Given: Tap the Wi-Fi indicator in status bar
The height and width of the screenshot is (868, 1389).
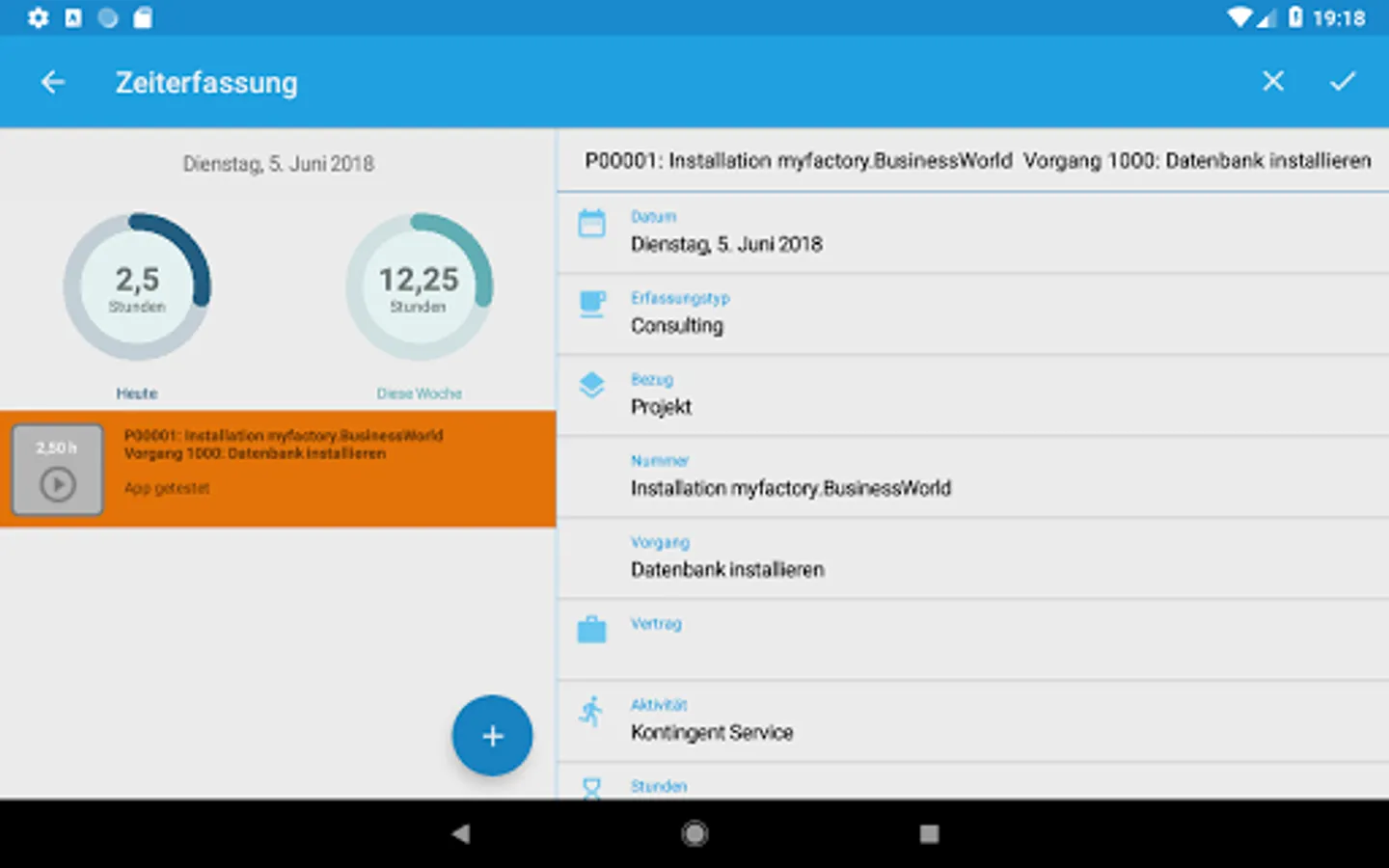Looking at the screenshot, I should click(1239, 17).
